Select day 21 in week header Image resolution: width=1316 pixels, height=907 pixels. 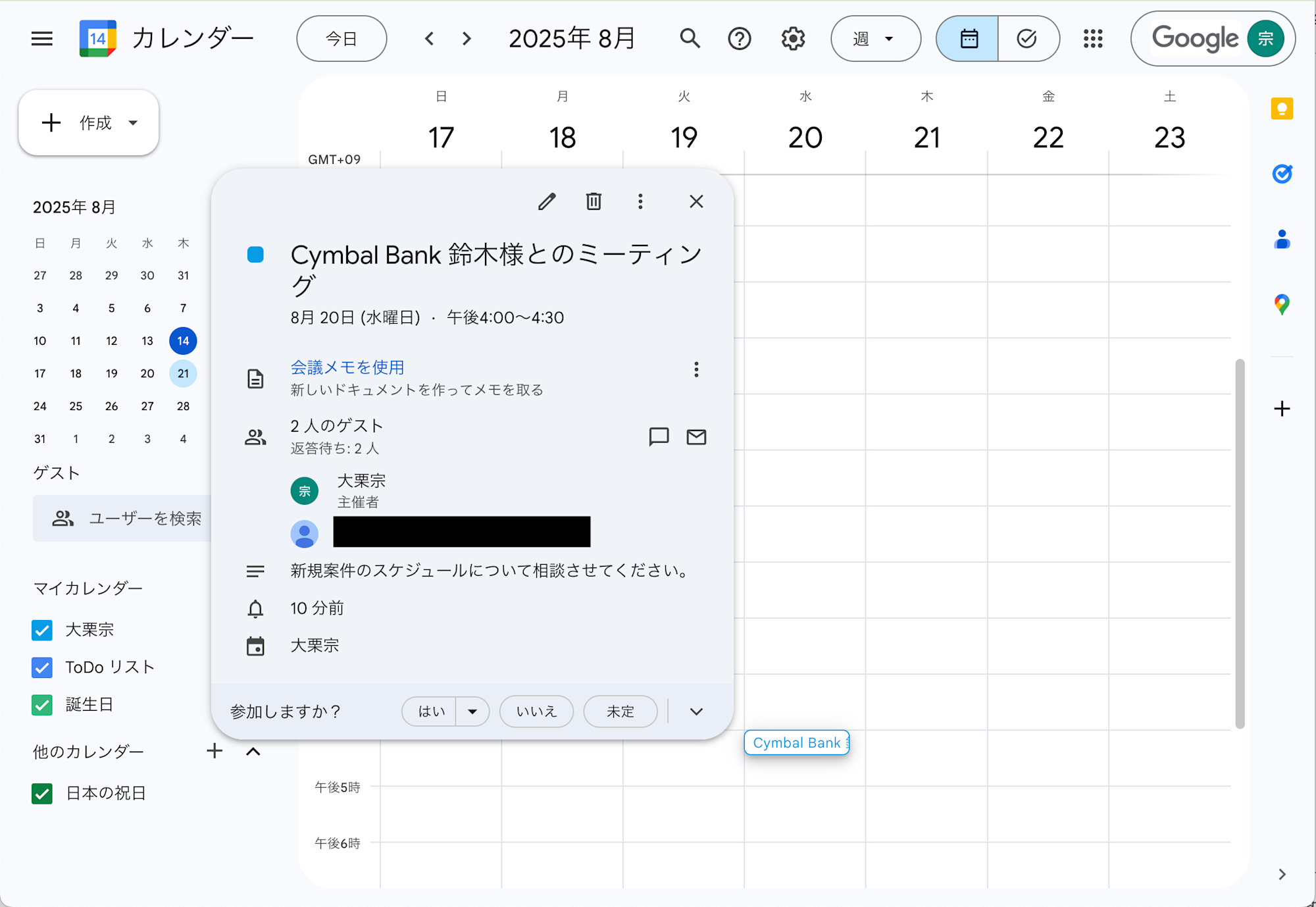pyautogui.click(x=926, y=138)
